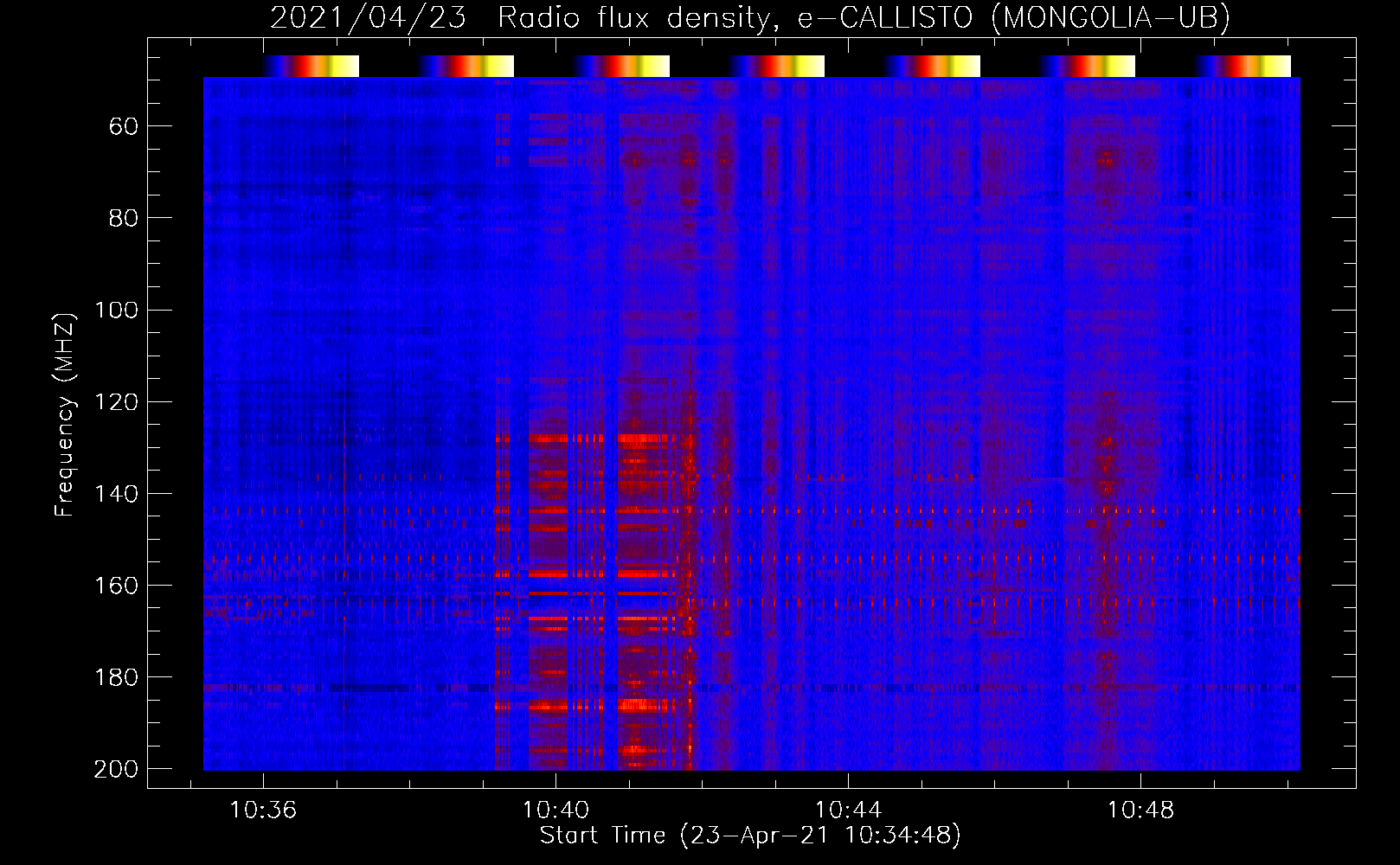The height and width of the screenshot is (865, 1400).
Task: Click the 10:36 time tick label
Action: coord(262,811)
